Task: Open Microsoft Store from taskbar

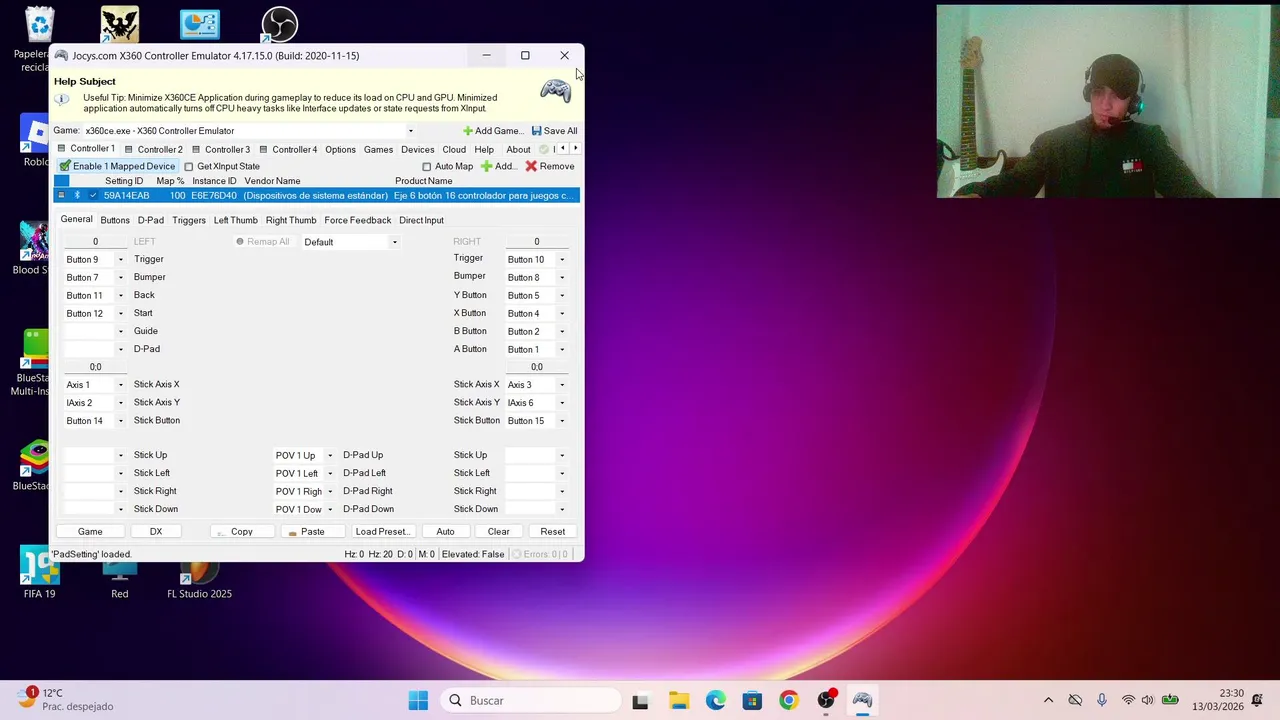Action: [752, 701]
